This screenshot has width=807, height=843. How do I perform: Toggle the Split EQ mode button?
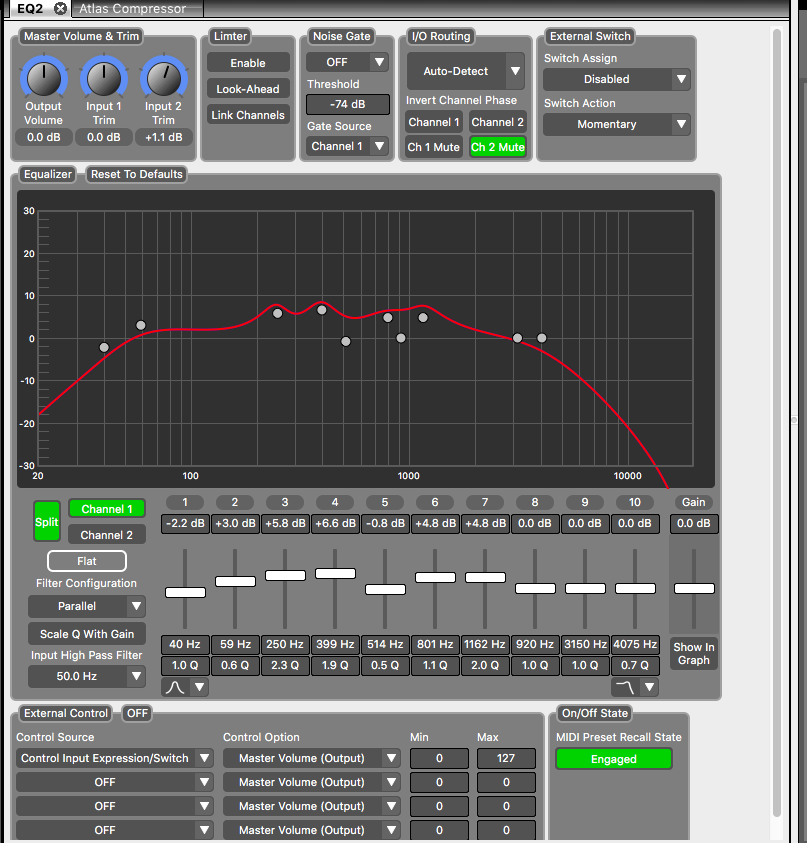tap(47, 521)
